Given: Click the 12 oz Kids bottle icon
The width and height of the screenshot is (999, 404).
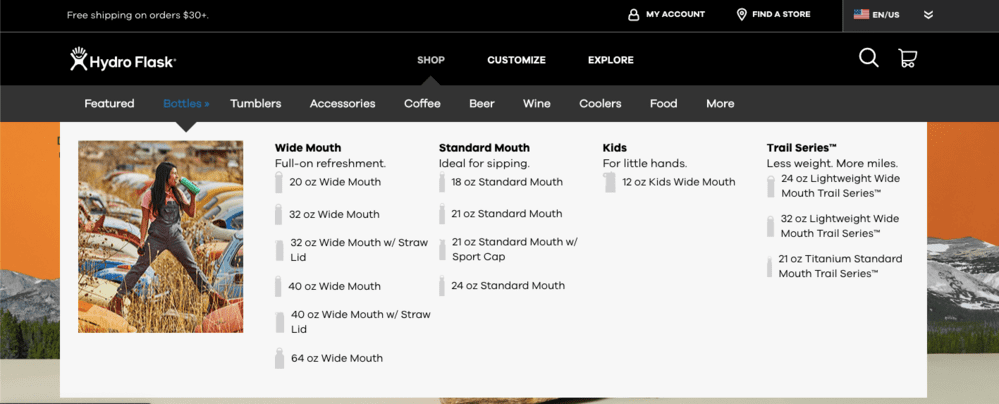Looking at the screenshot, I should [x=610, y=182].
